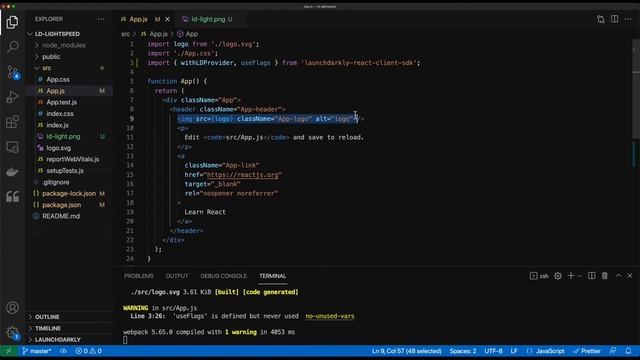Follow the https://reactjs.org link in code
This screenshot has width=640, height=360.
coord(242,175)
